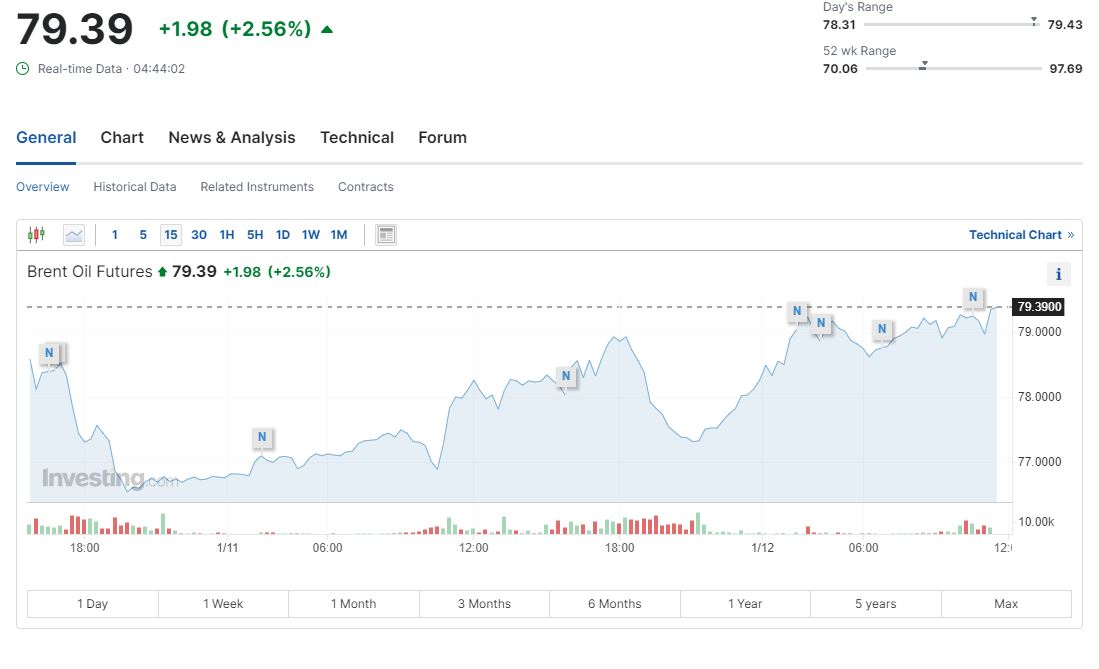Select the area chart type icon

click(x=74, y=235)
